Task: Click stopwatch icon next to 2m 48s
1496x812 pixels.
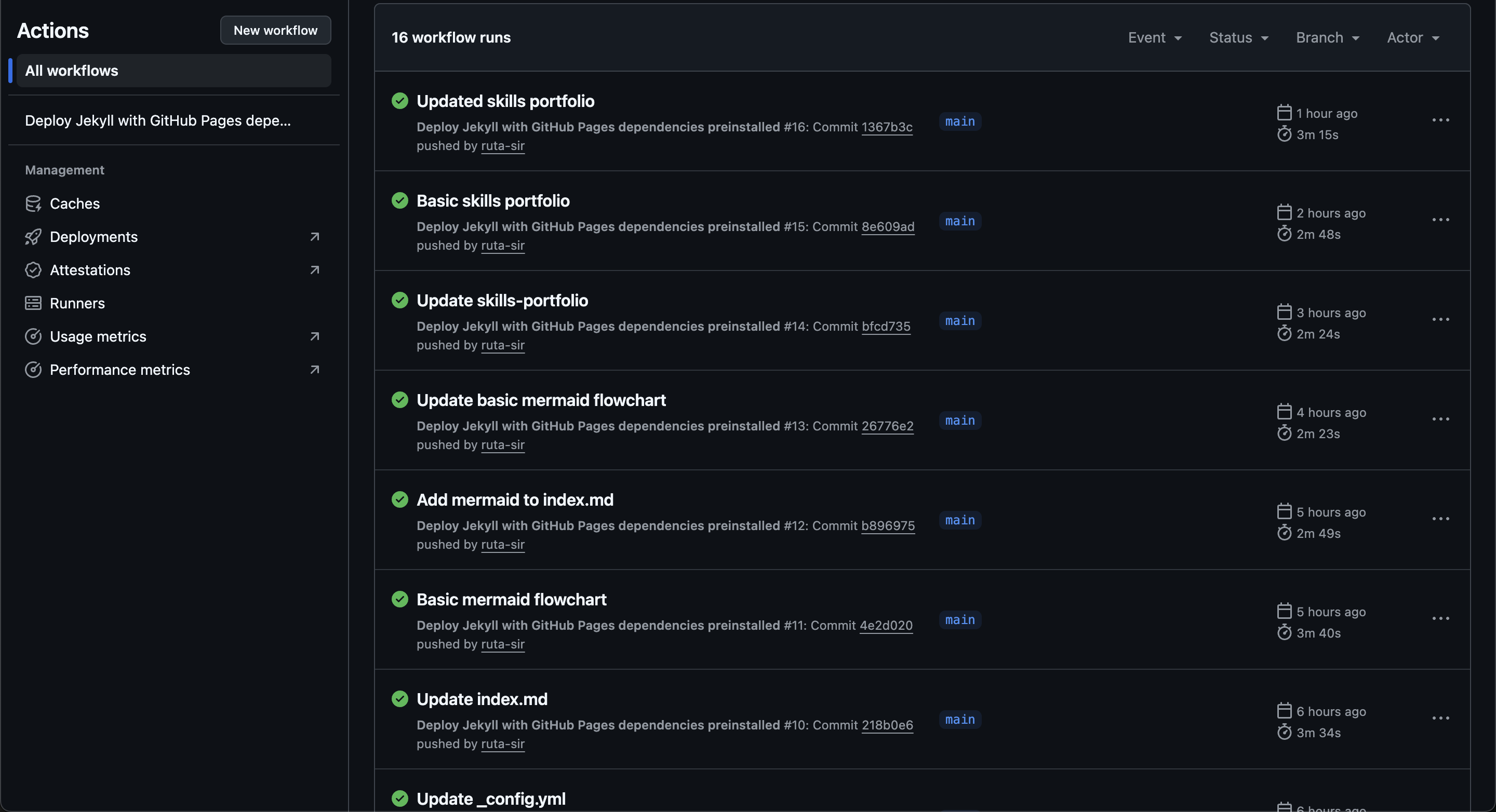Action: [1284, 234]
